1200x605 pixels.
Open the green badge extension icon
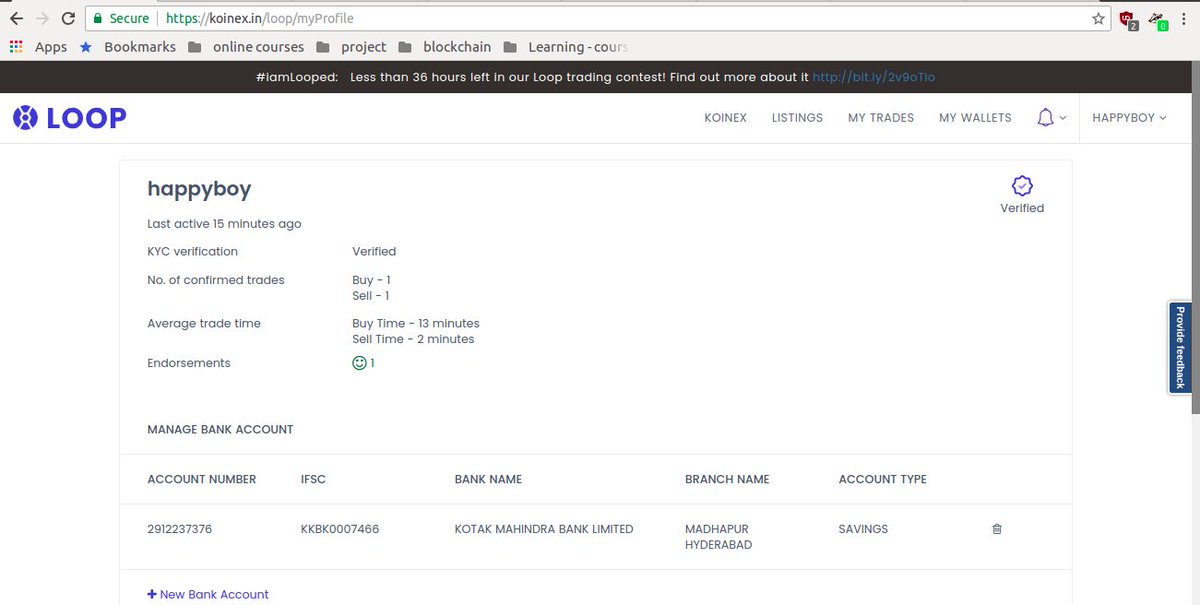click(1158, 19)
